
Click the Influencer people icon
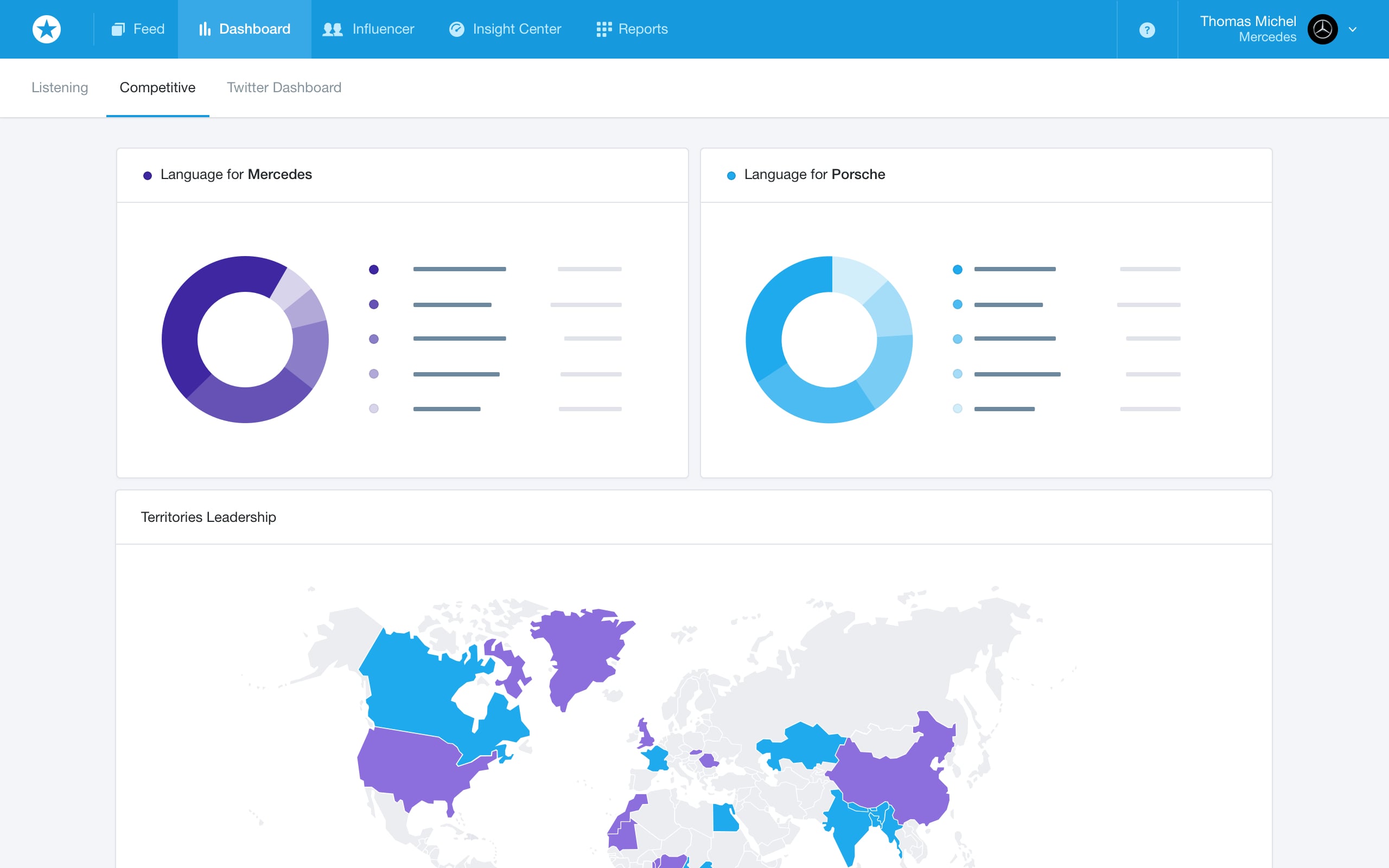pyautogui.click(x=332, y=29)
